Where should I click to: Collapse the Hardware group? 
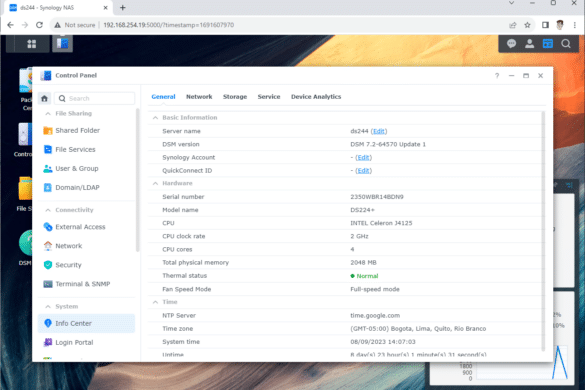[x=155, y=183]
